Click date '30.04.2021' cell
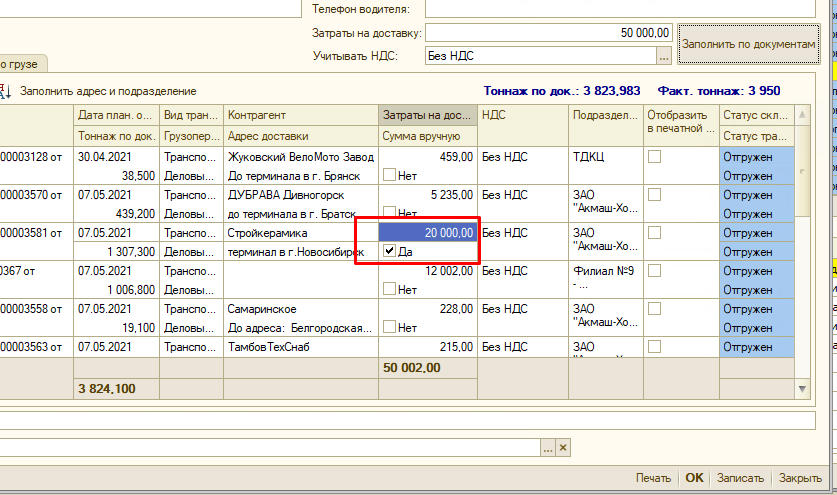 [116, 157]
